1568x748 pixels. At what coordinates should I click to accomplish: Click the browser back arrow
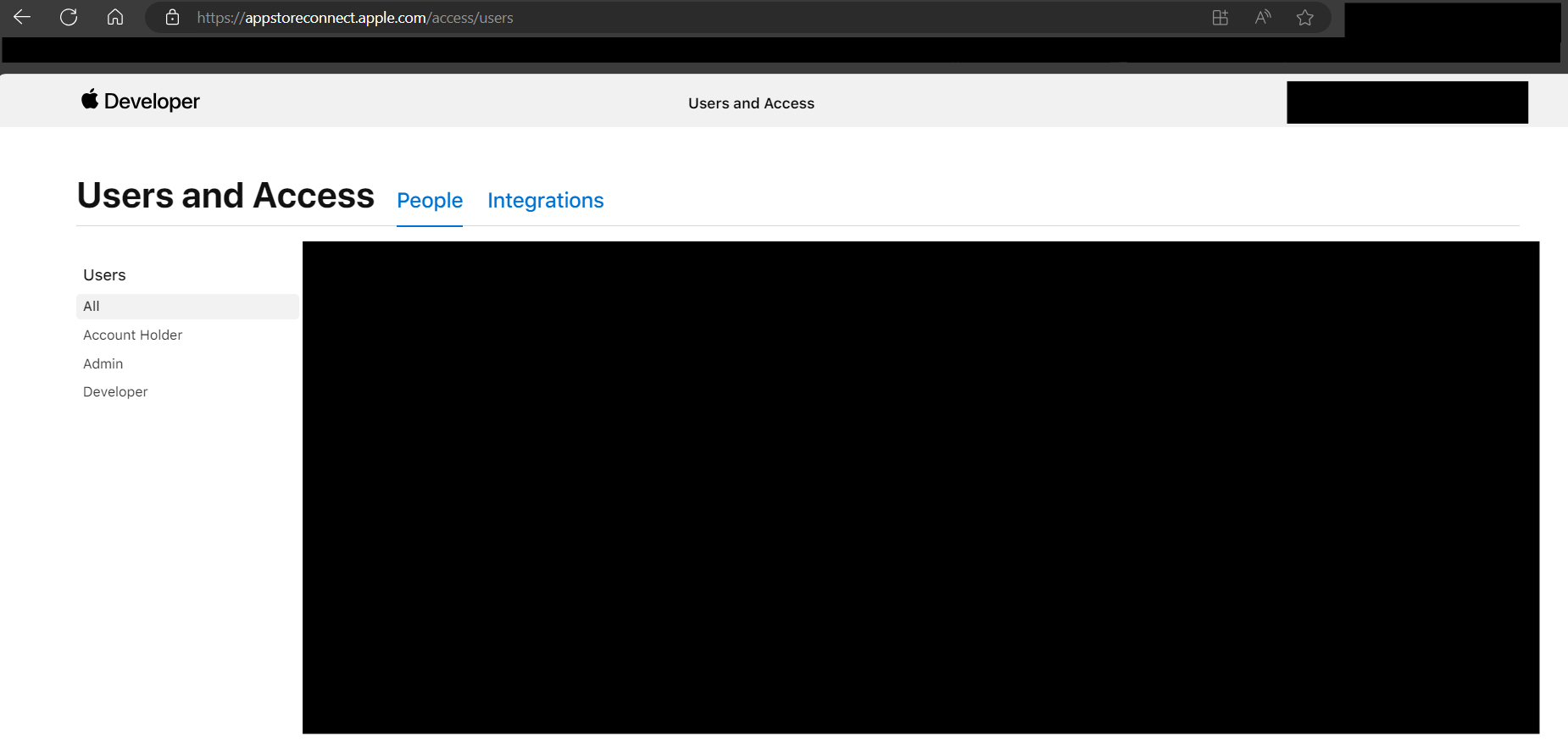[22, 17]
